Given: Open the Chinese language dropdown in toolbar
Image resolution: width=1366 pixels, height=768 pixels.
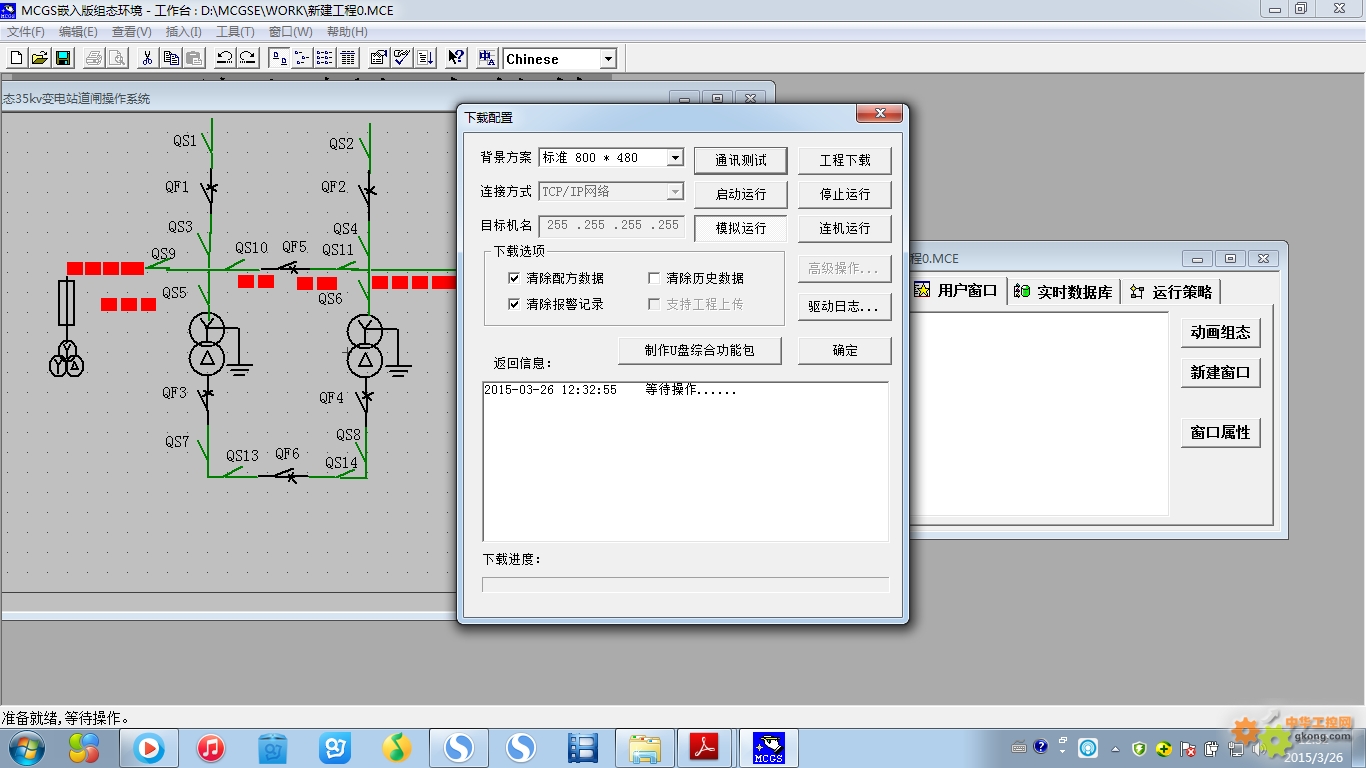Looking at the screenshot, I should tap(608, 59).
